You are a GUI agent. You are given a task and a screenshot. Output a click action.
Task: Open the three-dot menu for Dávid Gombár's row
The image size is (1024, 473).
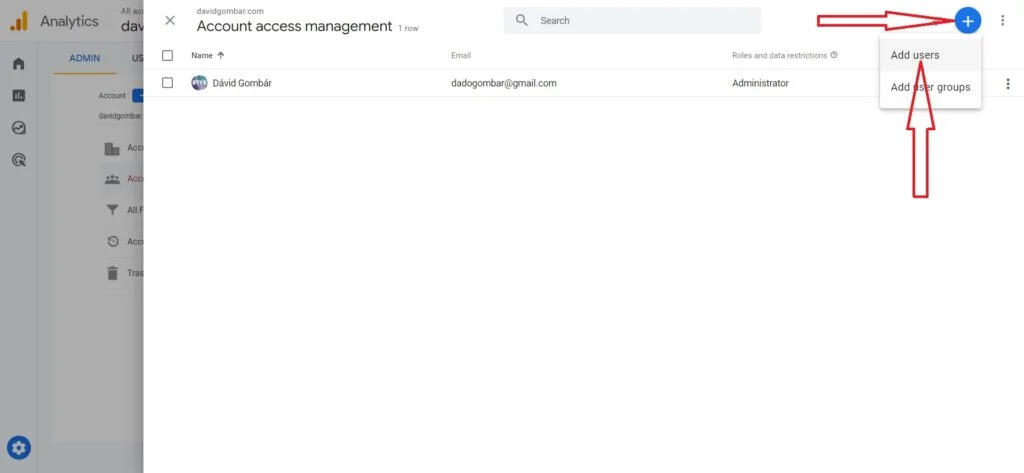[1008, 84]
